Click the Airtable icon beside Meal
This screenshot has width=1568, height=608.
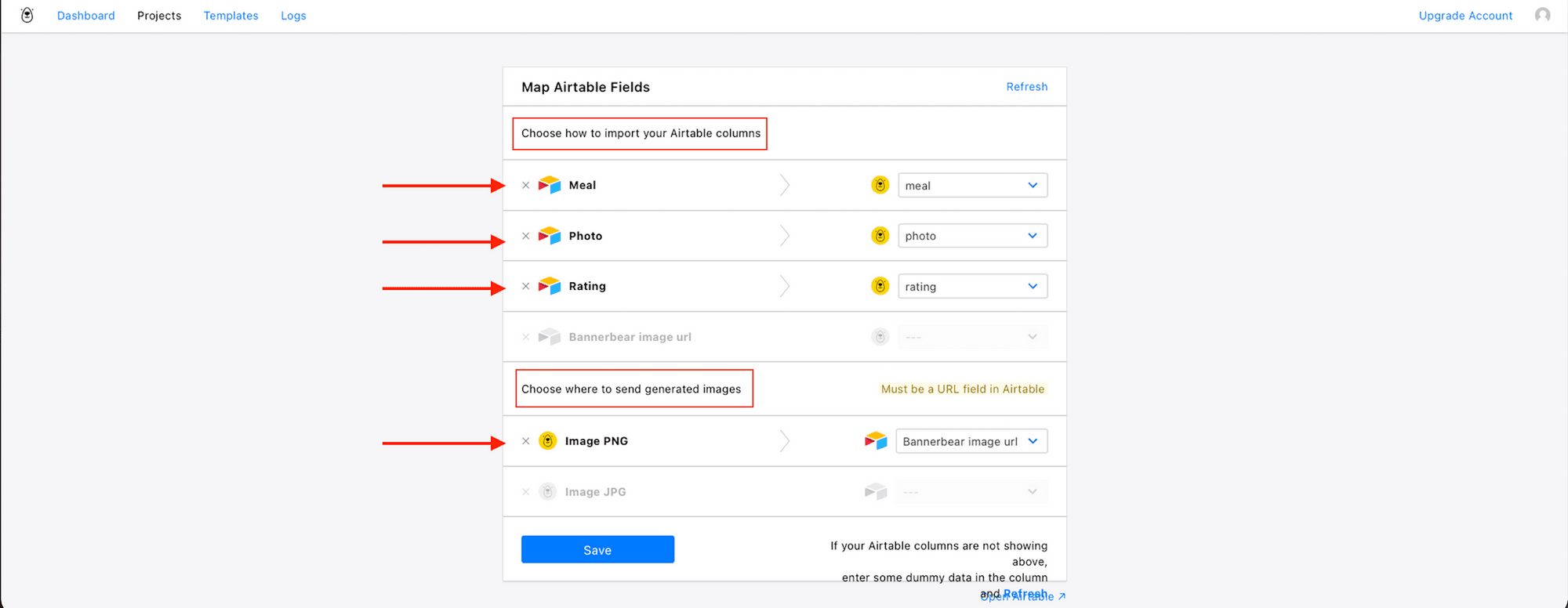coord(550,186)
